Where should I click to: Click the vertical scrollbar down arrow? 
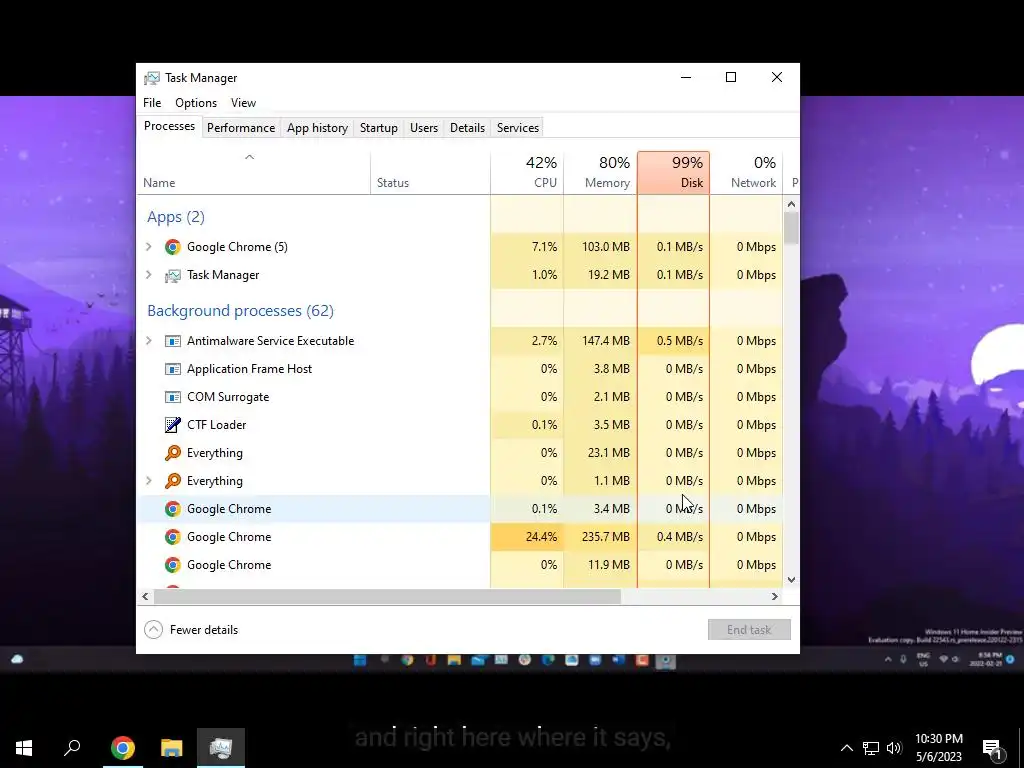click(792, 580)
